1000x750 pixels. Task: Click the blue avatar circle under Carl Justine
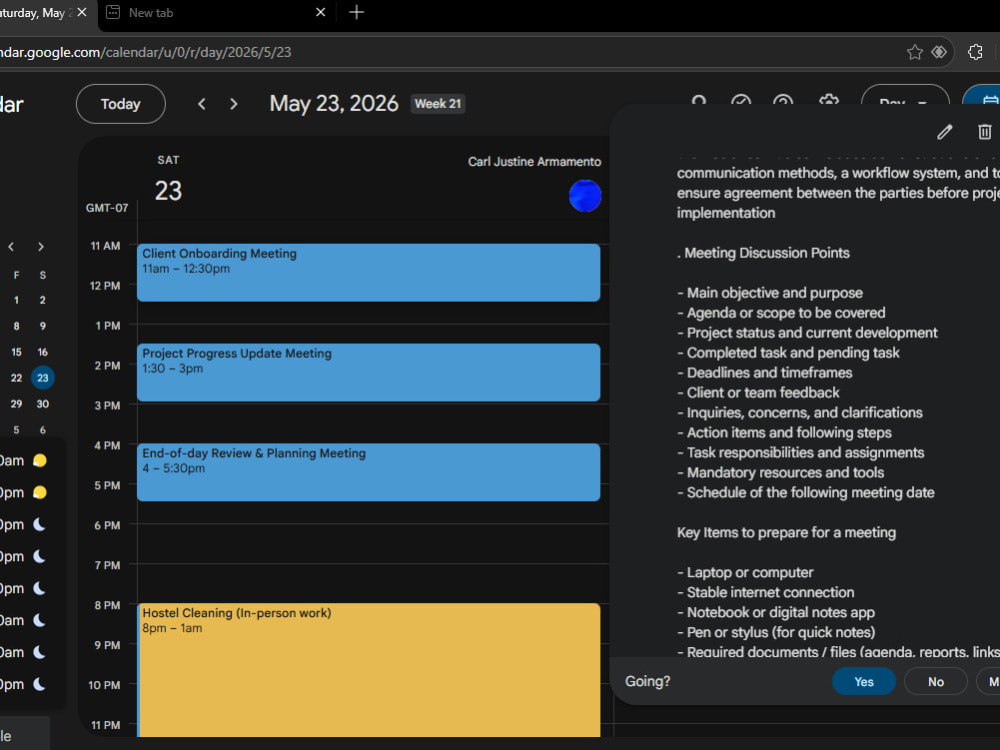pyautogui.click(x=585, y=196)
